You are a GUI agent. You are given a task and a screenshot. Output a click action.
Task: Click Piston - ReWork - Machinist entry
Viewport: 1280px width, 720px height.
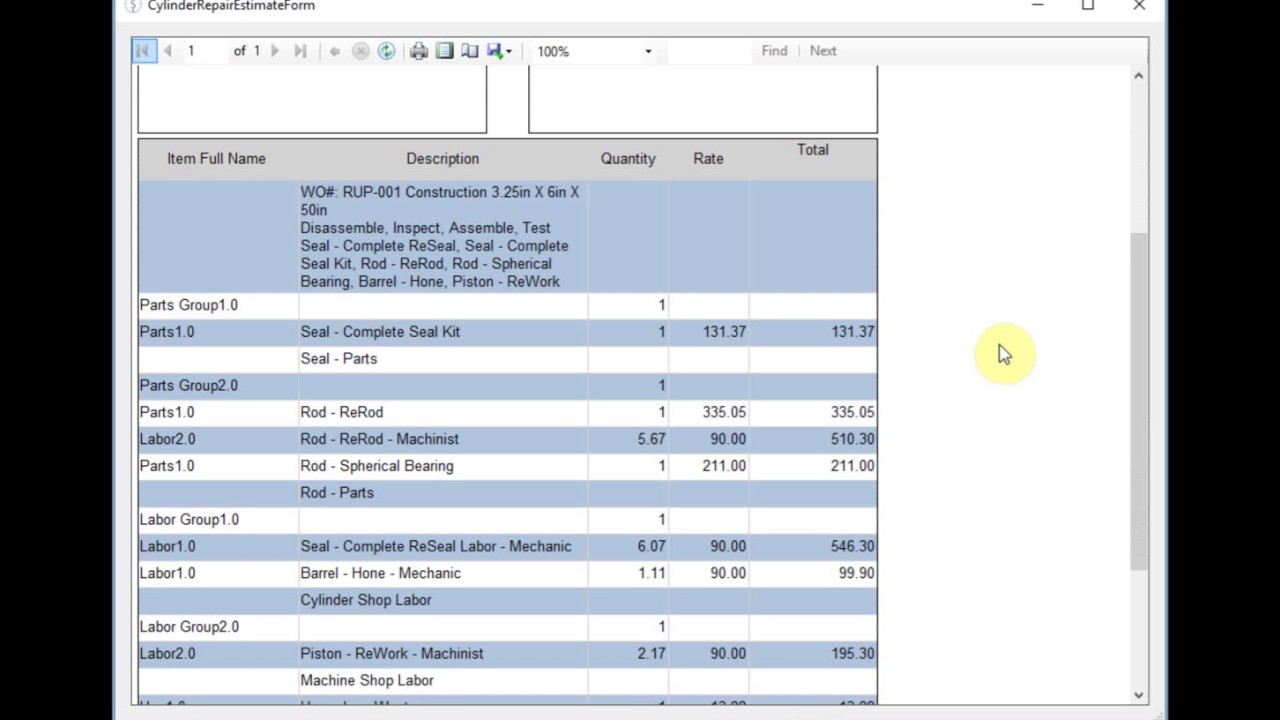click(x=391, y=654)
